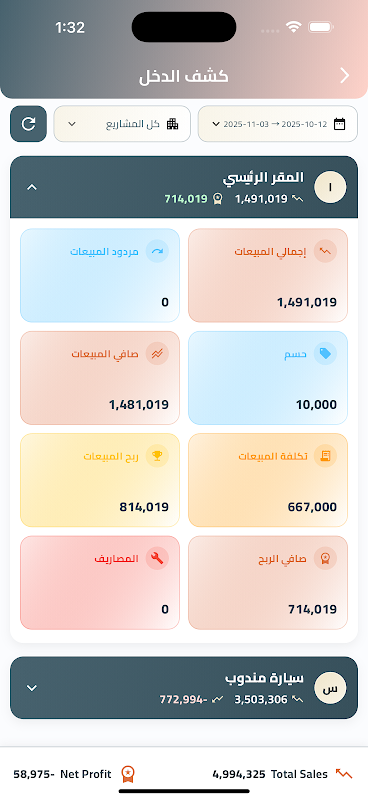
Task: Click the calendar icon in date field
Action: click(x=339, y=123)
